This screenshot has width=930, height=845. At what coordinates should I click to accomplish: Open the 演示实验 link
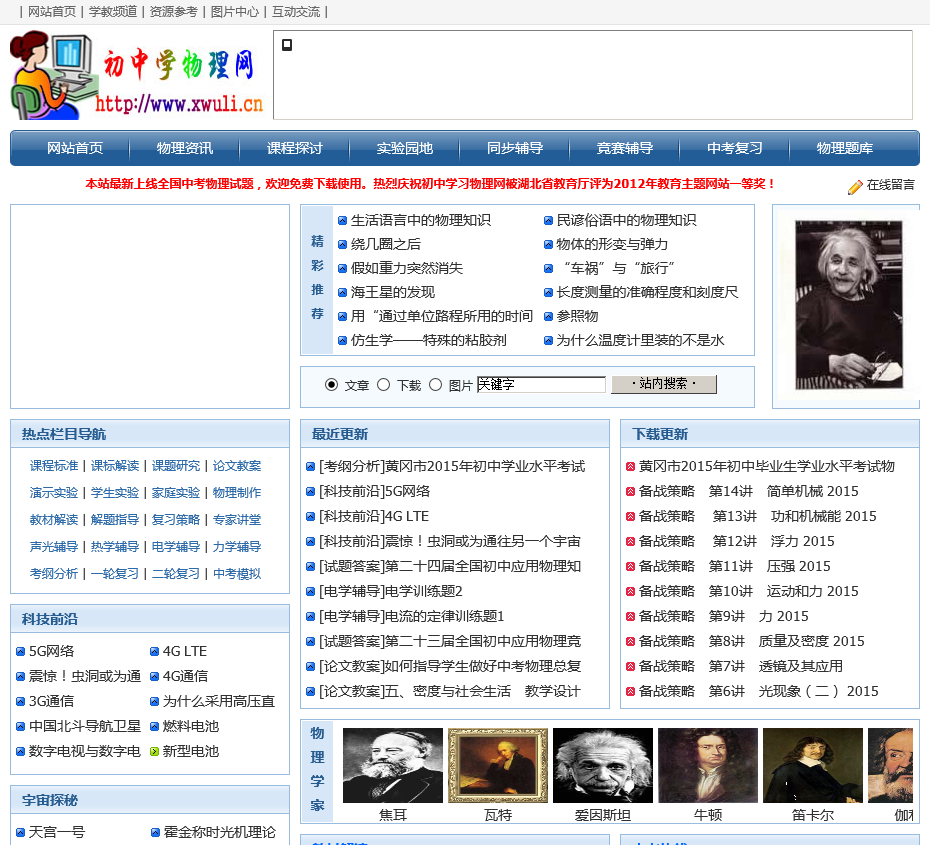tap(54, 493)
